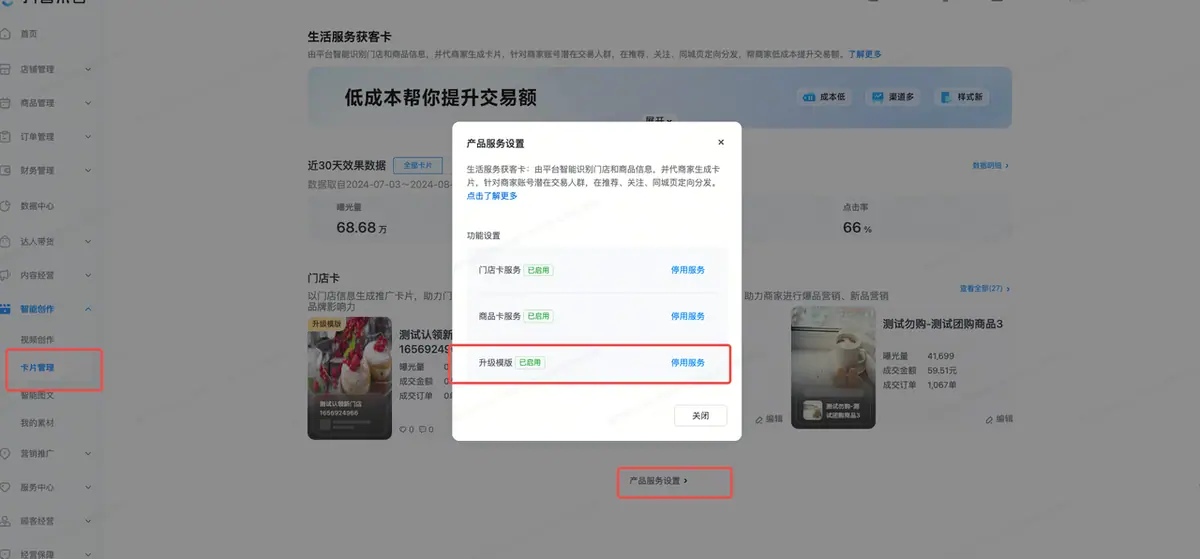Expand the 订单管理 chevron
The width and height of the screenshot is (1200, 559).
click(x=88, y=137)
